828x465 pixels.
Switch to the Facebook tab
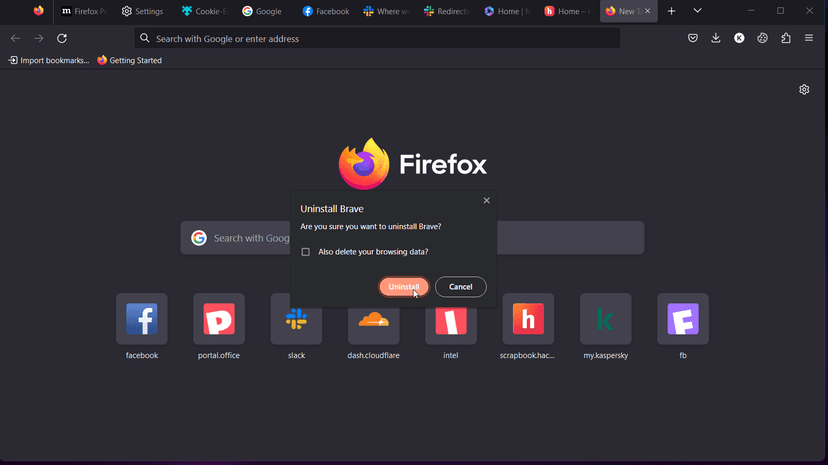326,11
